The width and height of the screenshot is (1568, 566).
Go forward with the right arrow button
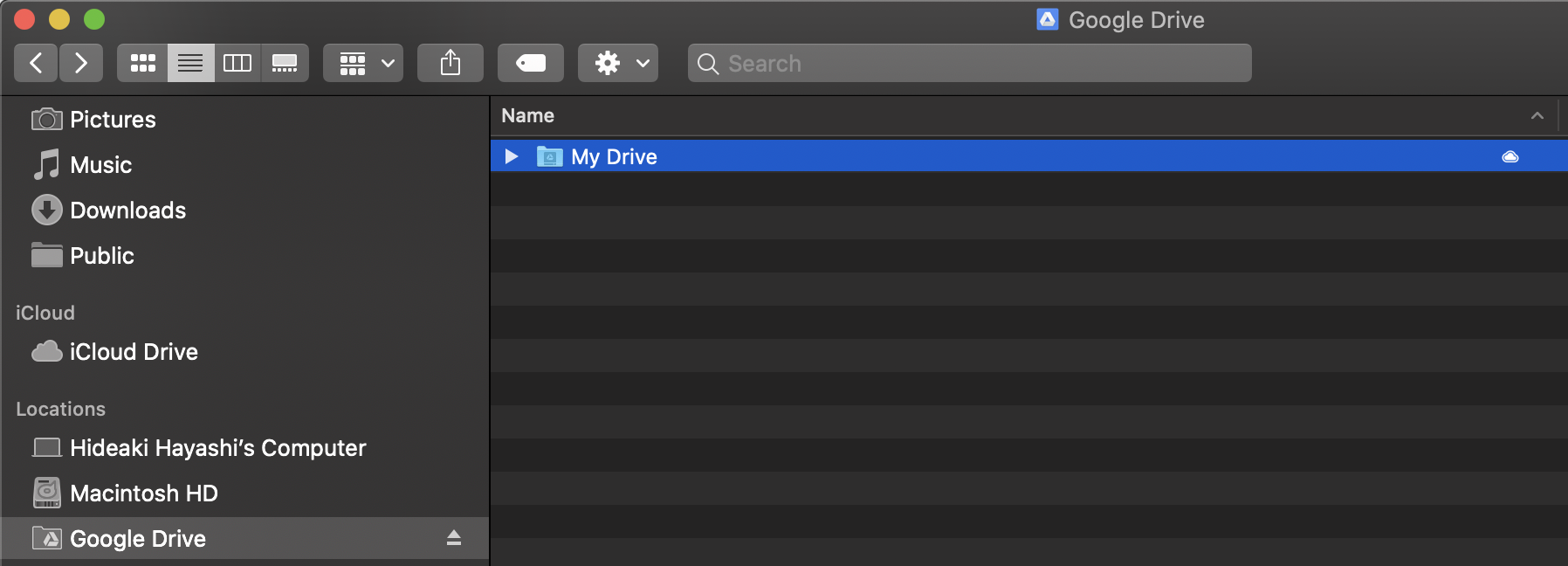click(x=81, y=63)
